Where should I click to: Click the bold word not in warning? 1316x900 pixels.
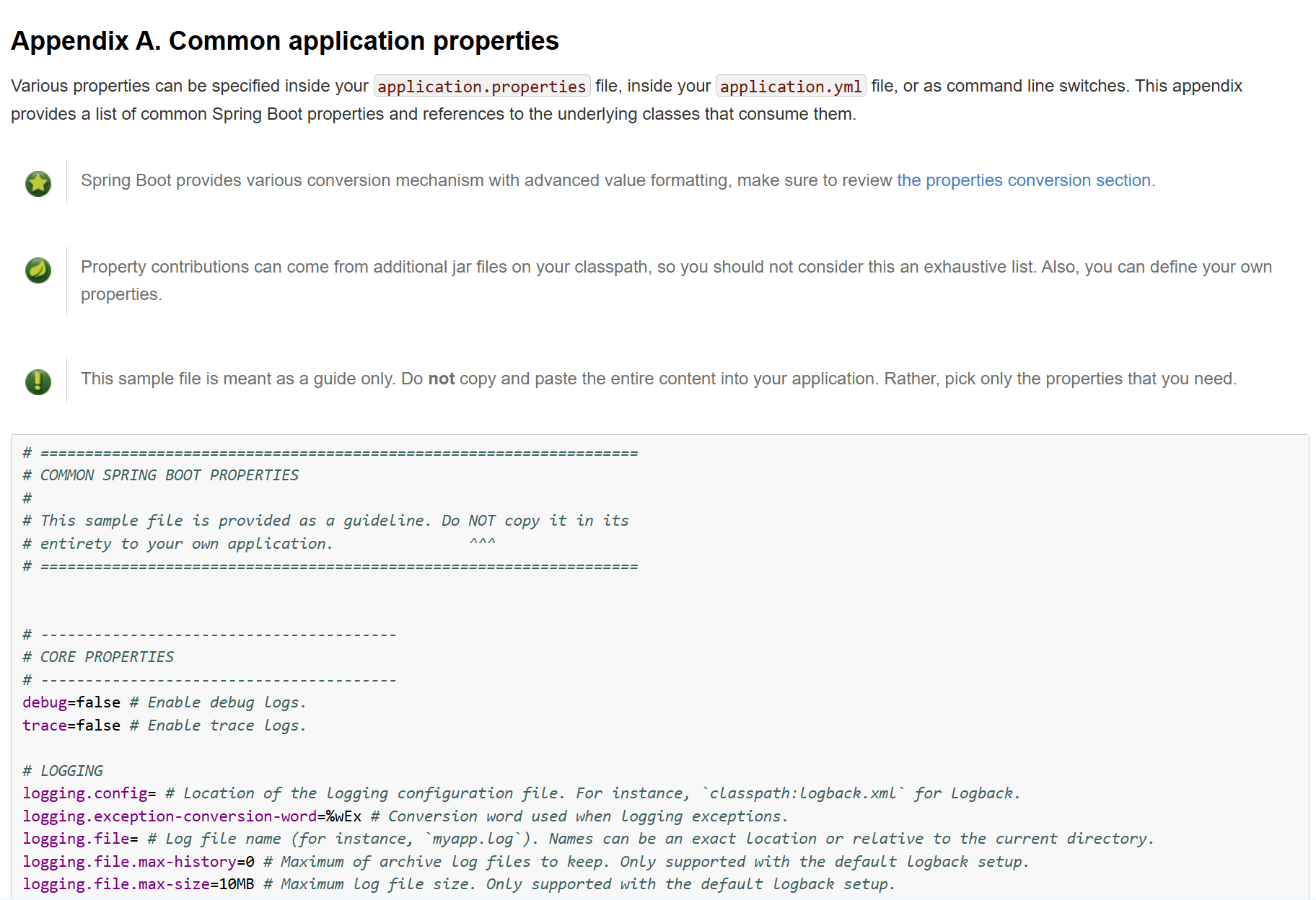(442, 379)
